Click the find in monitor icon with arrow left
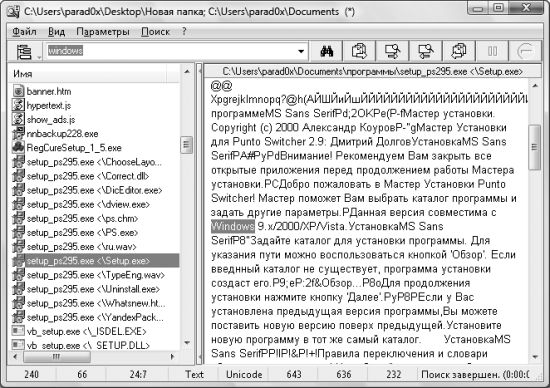The height and width of the screenshot is (388, 550). 426,52
